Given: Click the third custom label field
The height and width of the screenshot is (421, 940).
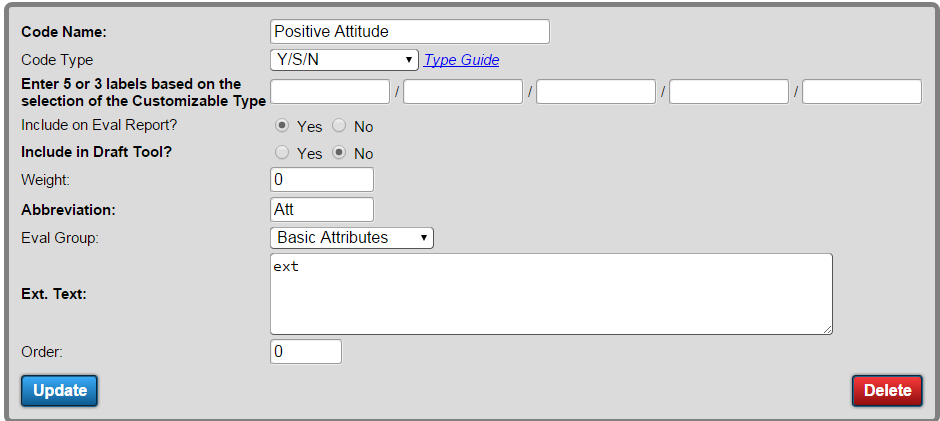Looking at the screenshot, I should pyautogui.click(x=596, y=92).
